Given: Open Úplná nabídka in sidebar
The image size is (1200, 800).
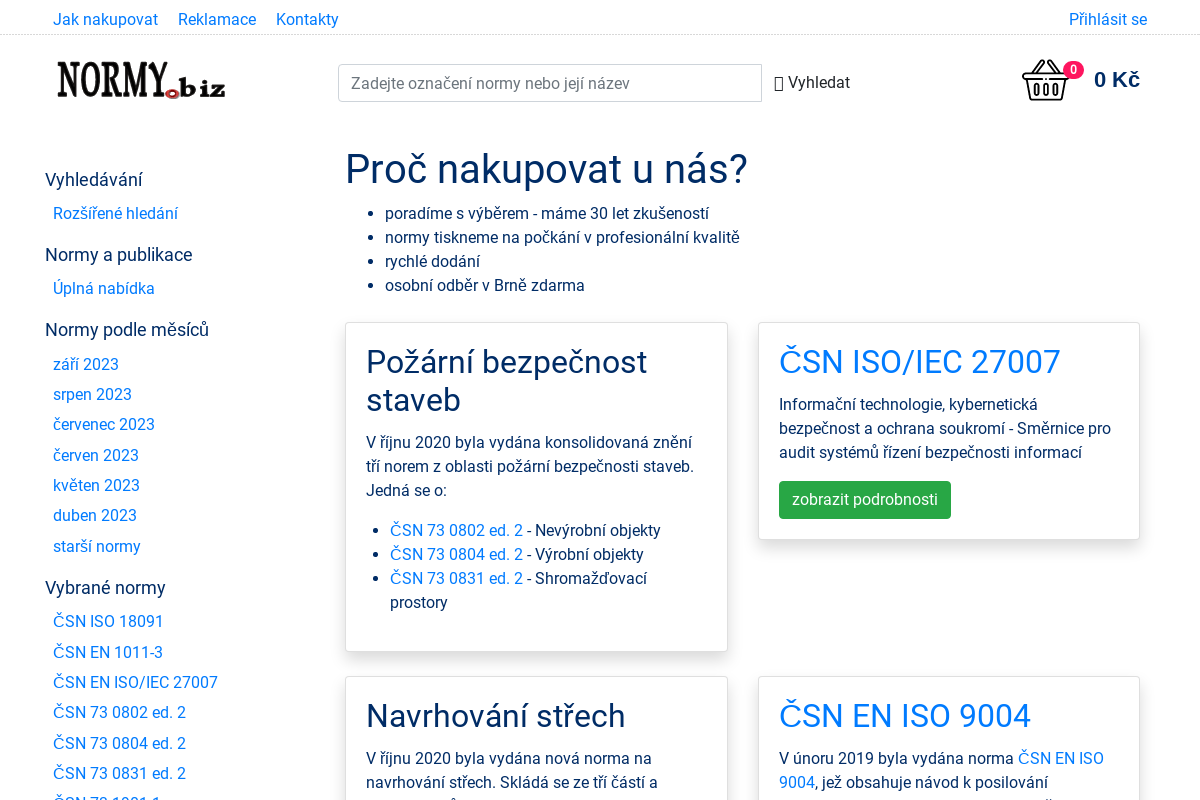Looking at the screenshot, I should tap(103, 288).
